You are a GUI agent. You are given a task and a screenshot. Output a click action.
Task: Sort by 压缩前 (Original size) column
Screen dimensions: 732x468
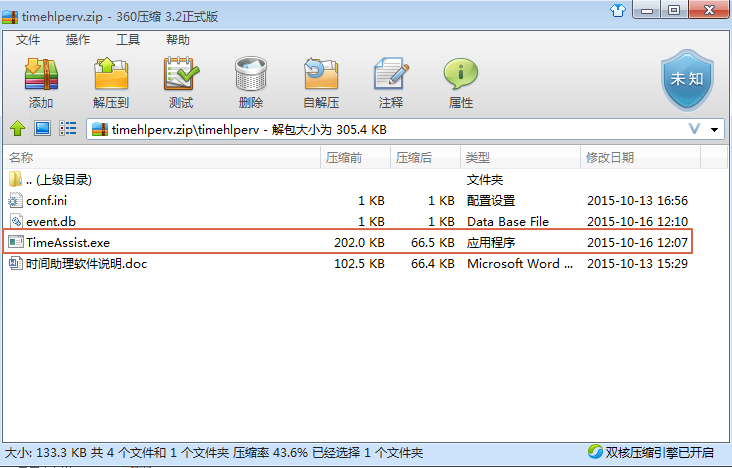[x=355, y=157]
